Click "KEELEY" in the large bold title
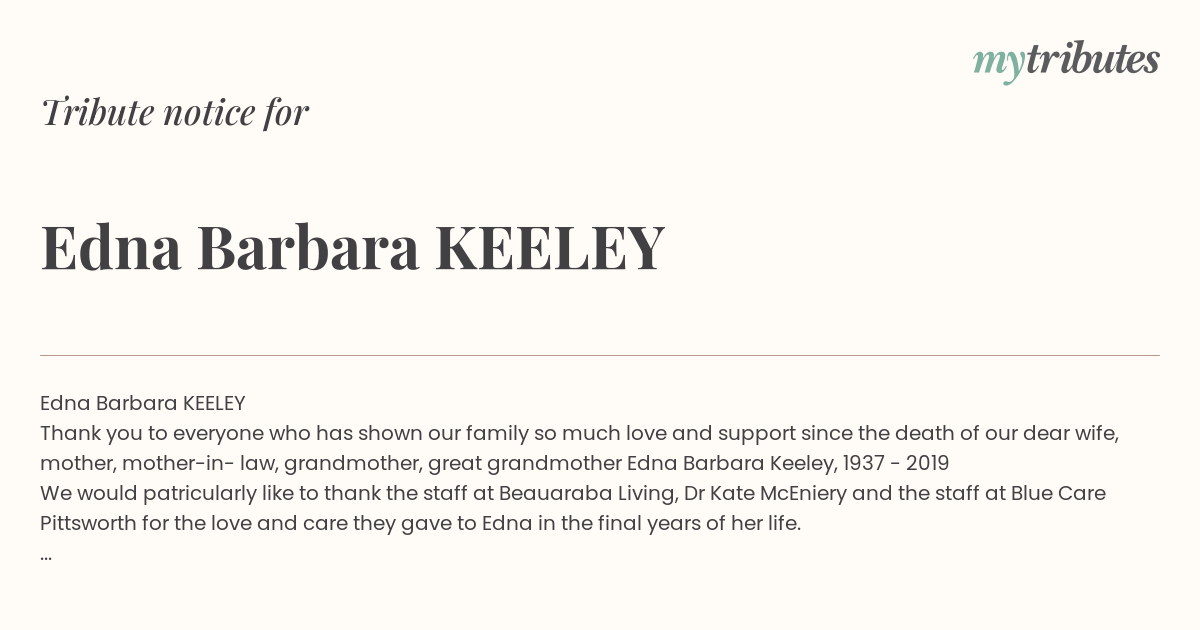 (x=550, y=247)
